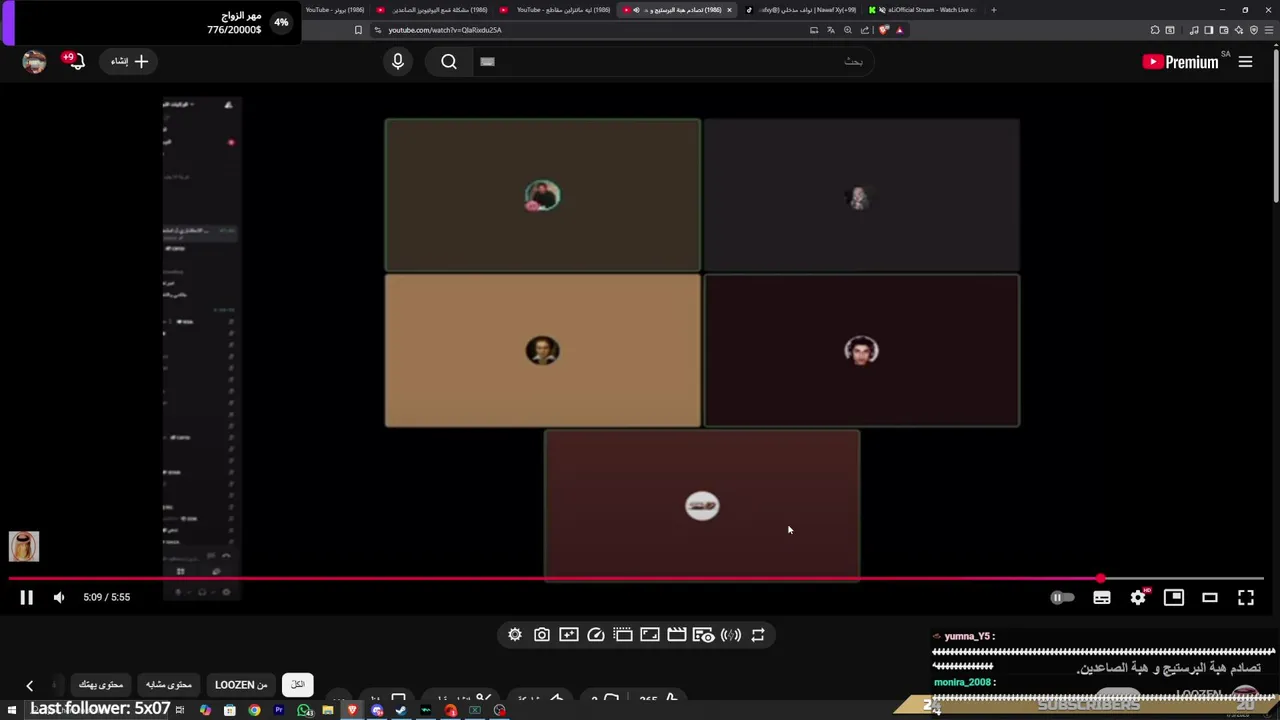
Task: Take a video screenshot with camera icon
Action: (542, 635)
